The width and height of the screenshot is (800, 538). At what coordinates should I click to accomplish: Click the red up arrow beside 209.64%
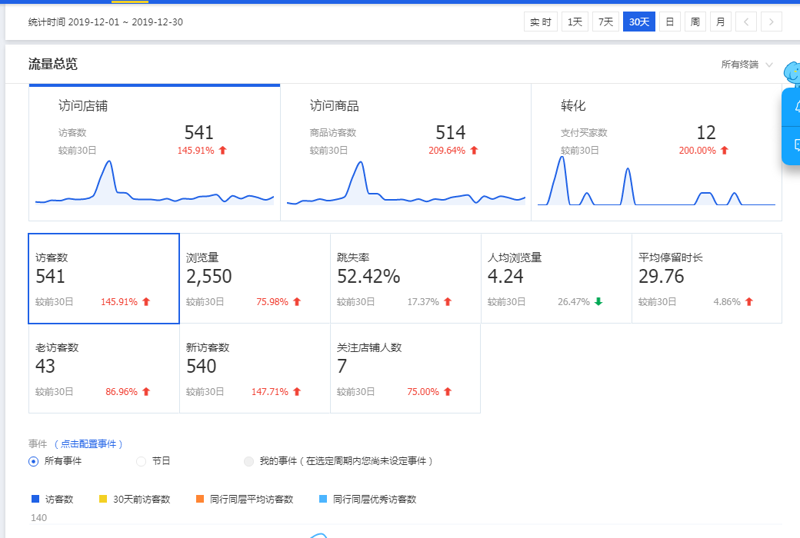point(474,150)
